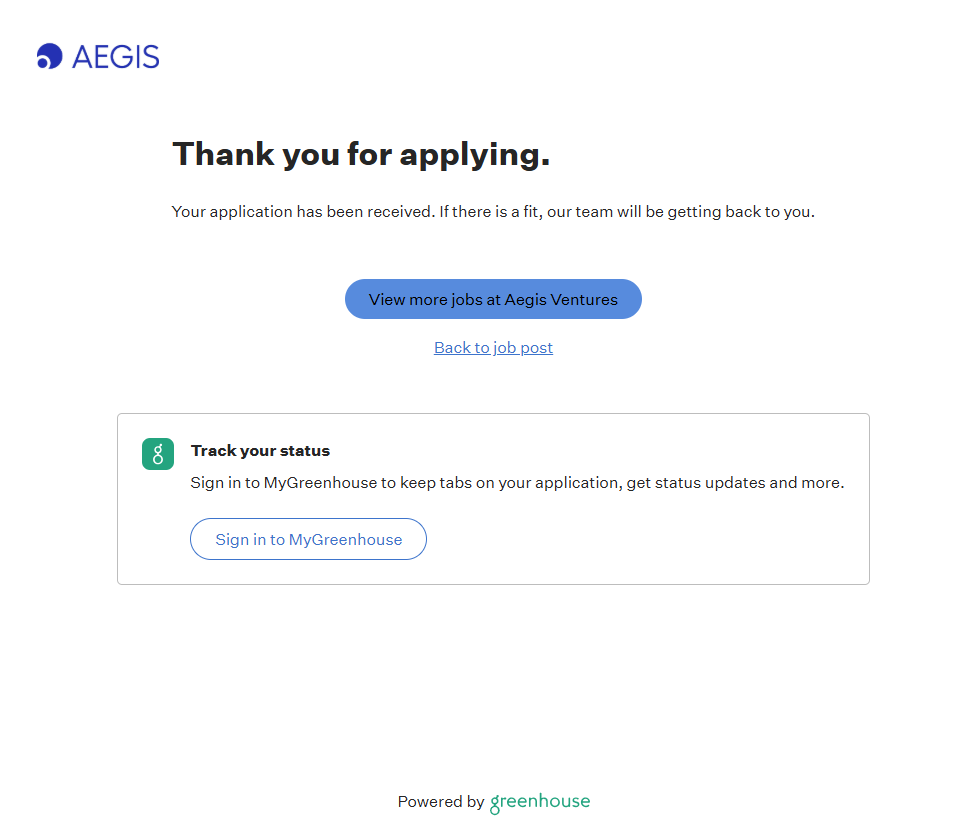
Task: Click the stylized g of footer greenhouse logo
Action: (x=496, y=803)
